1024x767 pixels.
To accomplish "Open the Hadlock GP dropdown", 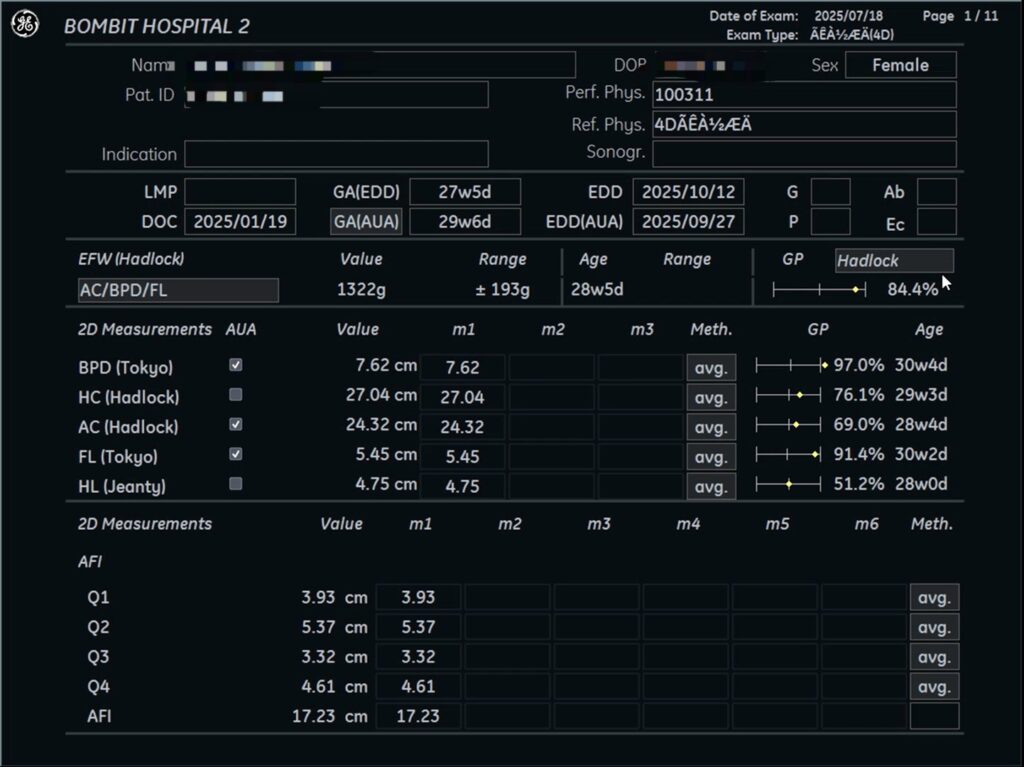I will [x=894, y=261].
